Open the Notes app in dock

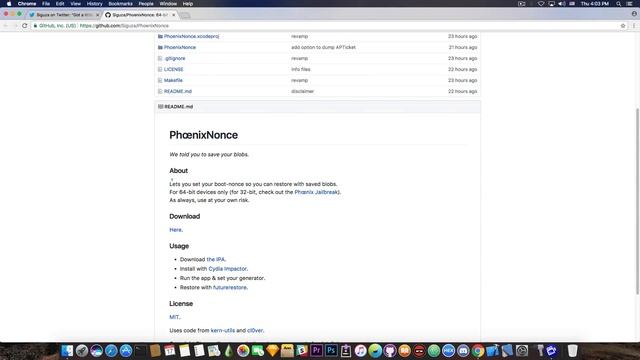pos(184,351)
